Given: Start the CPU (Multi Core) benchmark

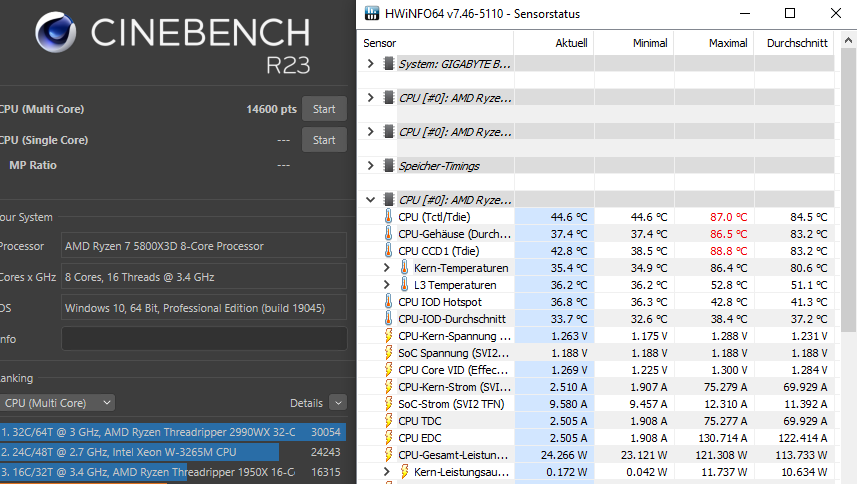Looking at the screenshot, I should point(324,109).
